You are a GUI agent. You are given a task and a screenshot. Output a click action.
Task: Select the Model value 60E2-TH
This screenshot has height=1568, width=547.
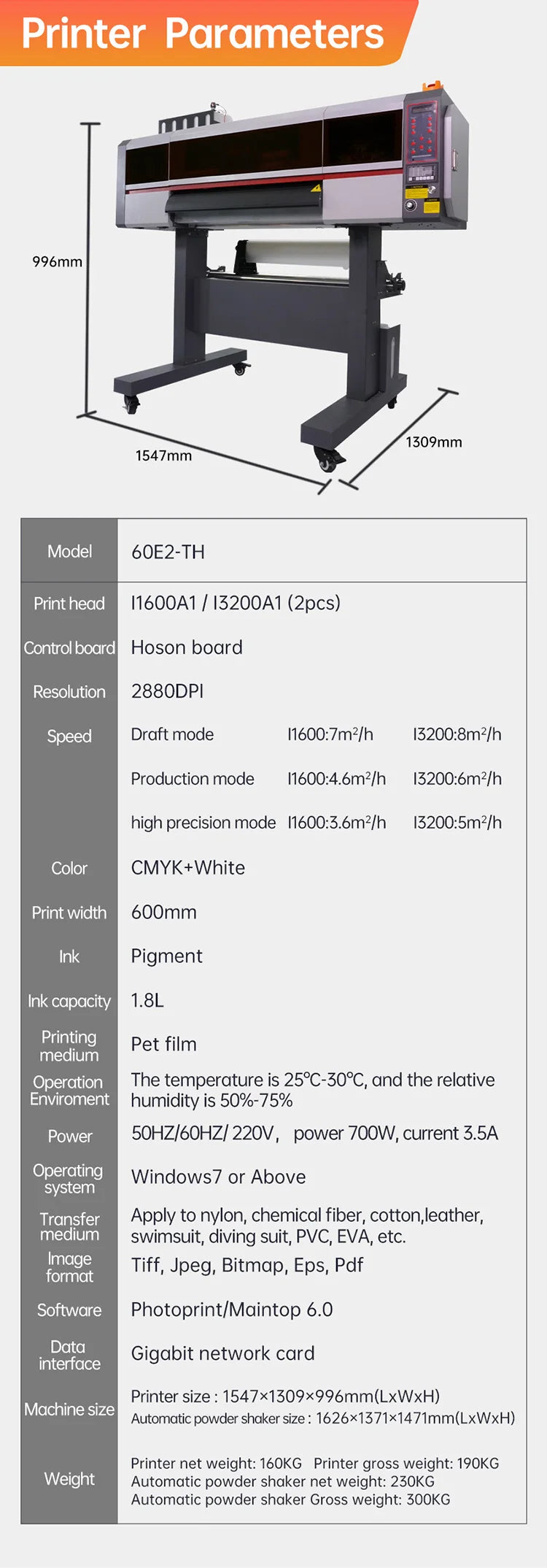[x=168, y=552]
